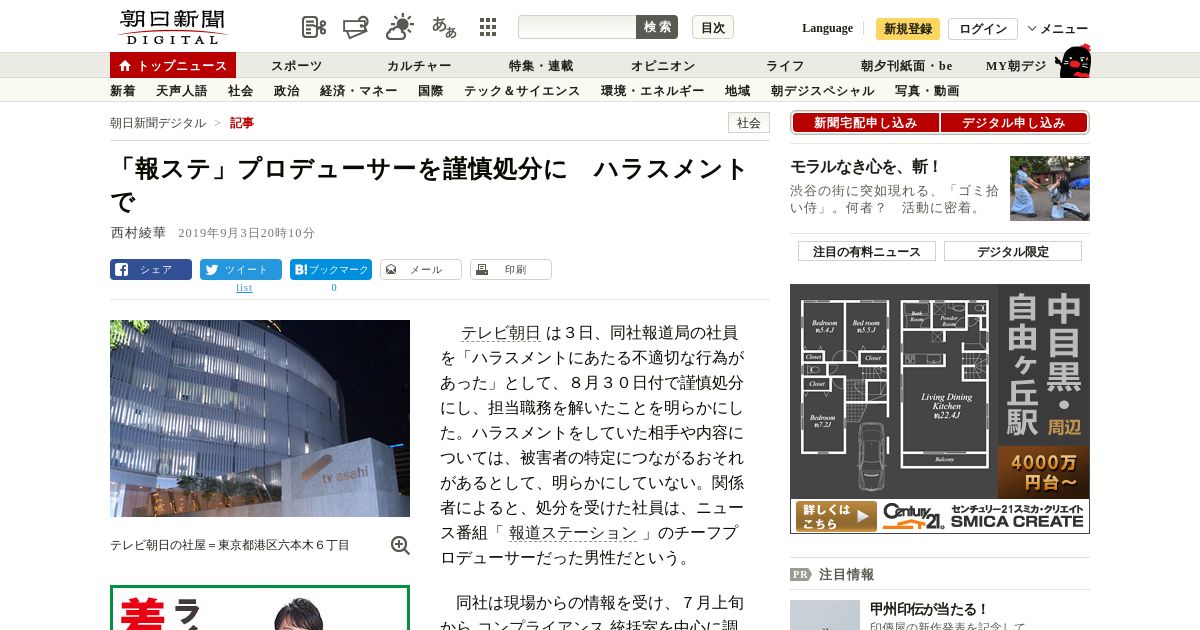The image size is (1200, 630).
Task: Open the ライフ tab
Action: 785,66
